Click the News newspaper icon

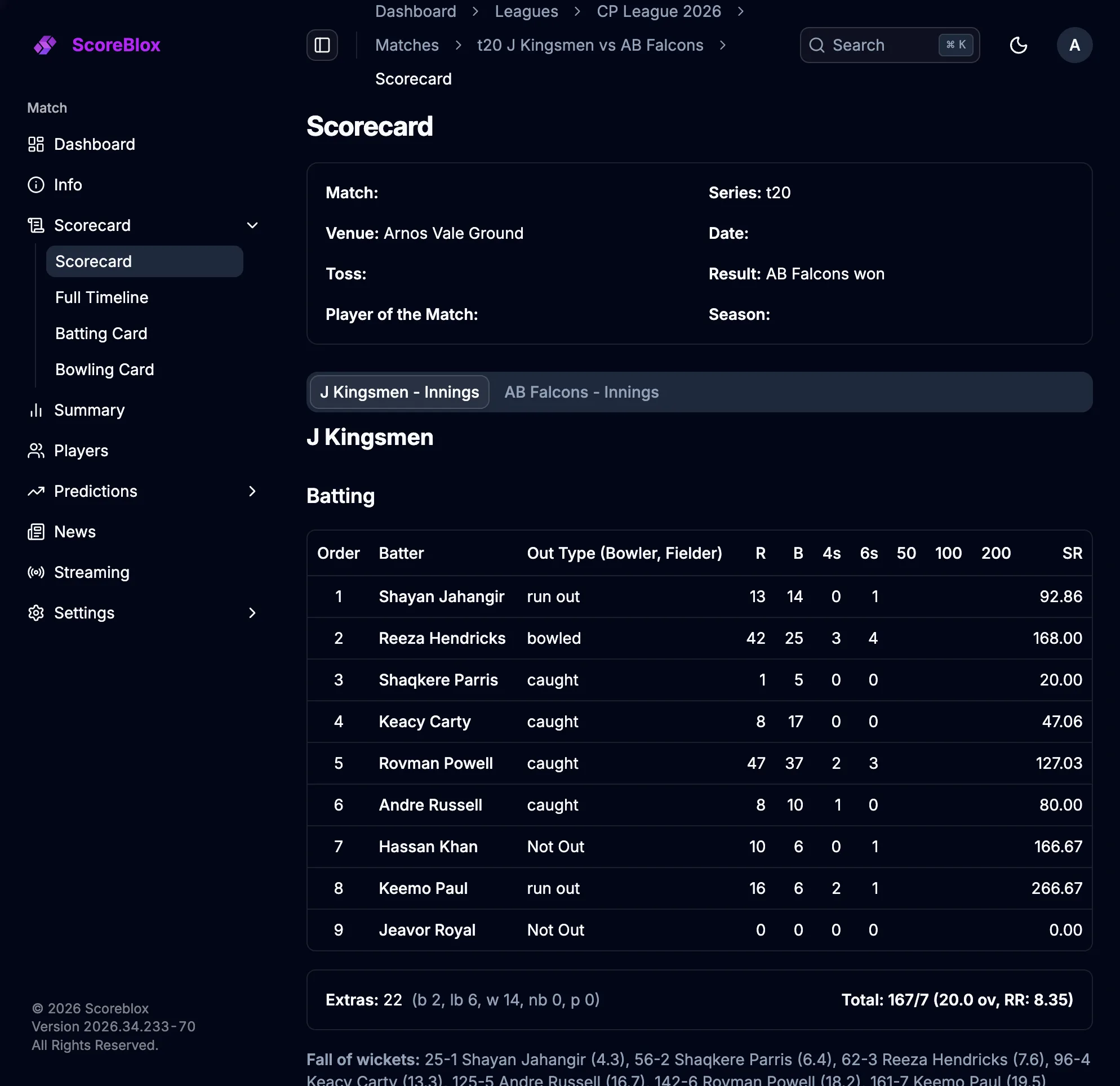click(36, 532)
